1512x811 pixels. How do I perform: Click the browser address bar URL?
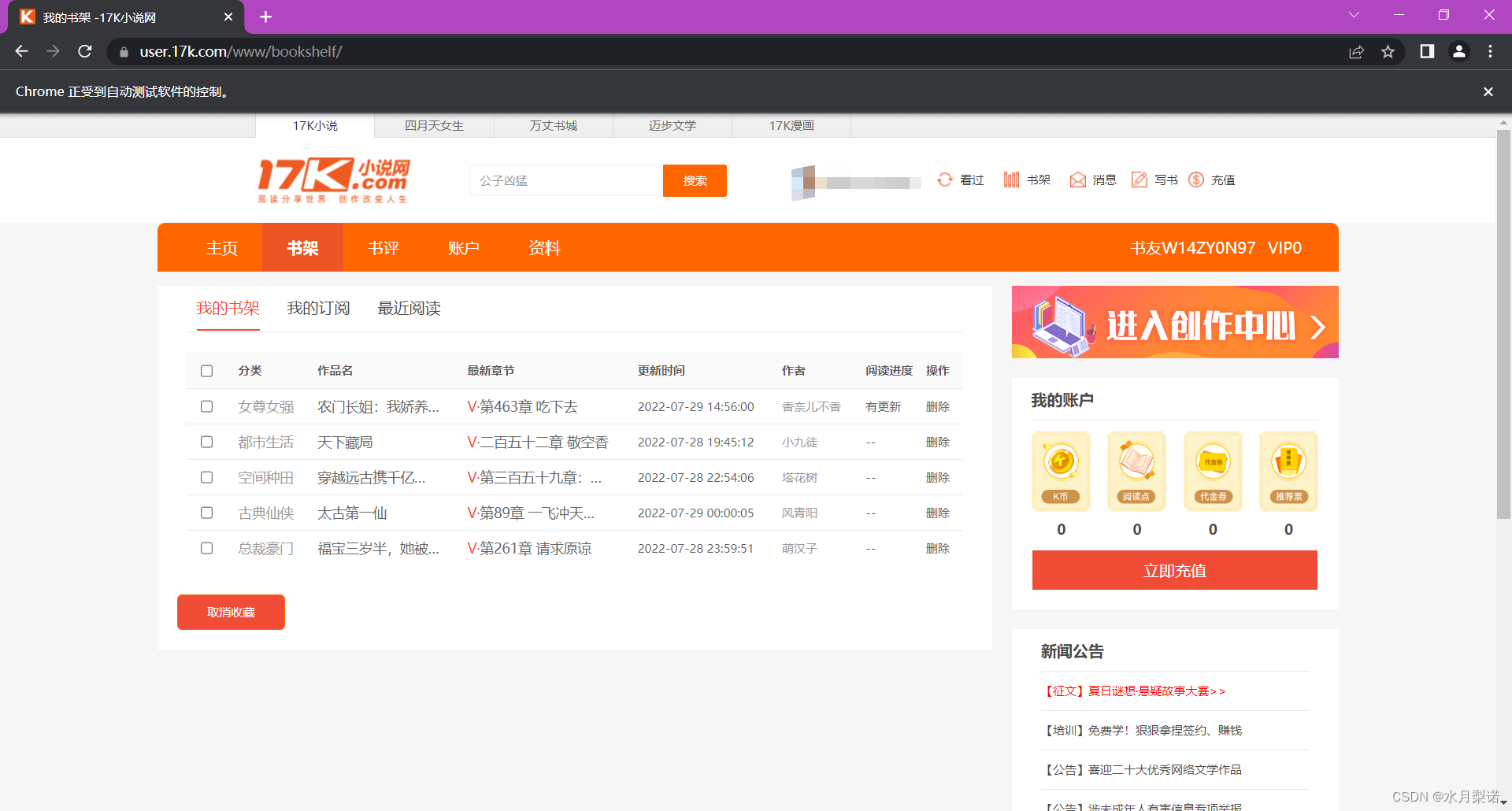(x=241, y=51)
